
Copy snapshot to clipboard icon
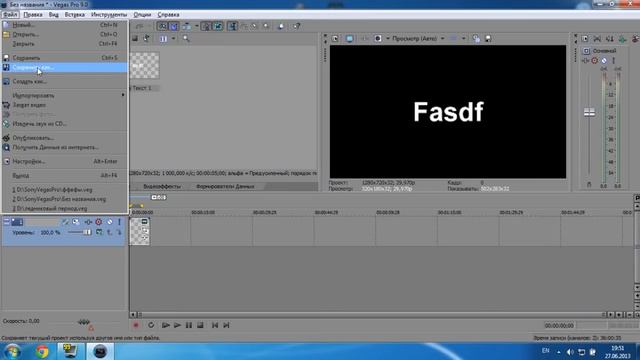pyautogui.click(x=476, y=38)
